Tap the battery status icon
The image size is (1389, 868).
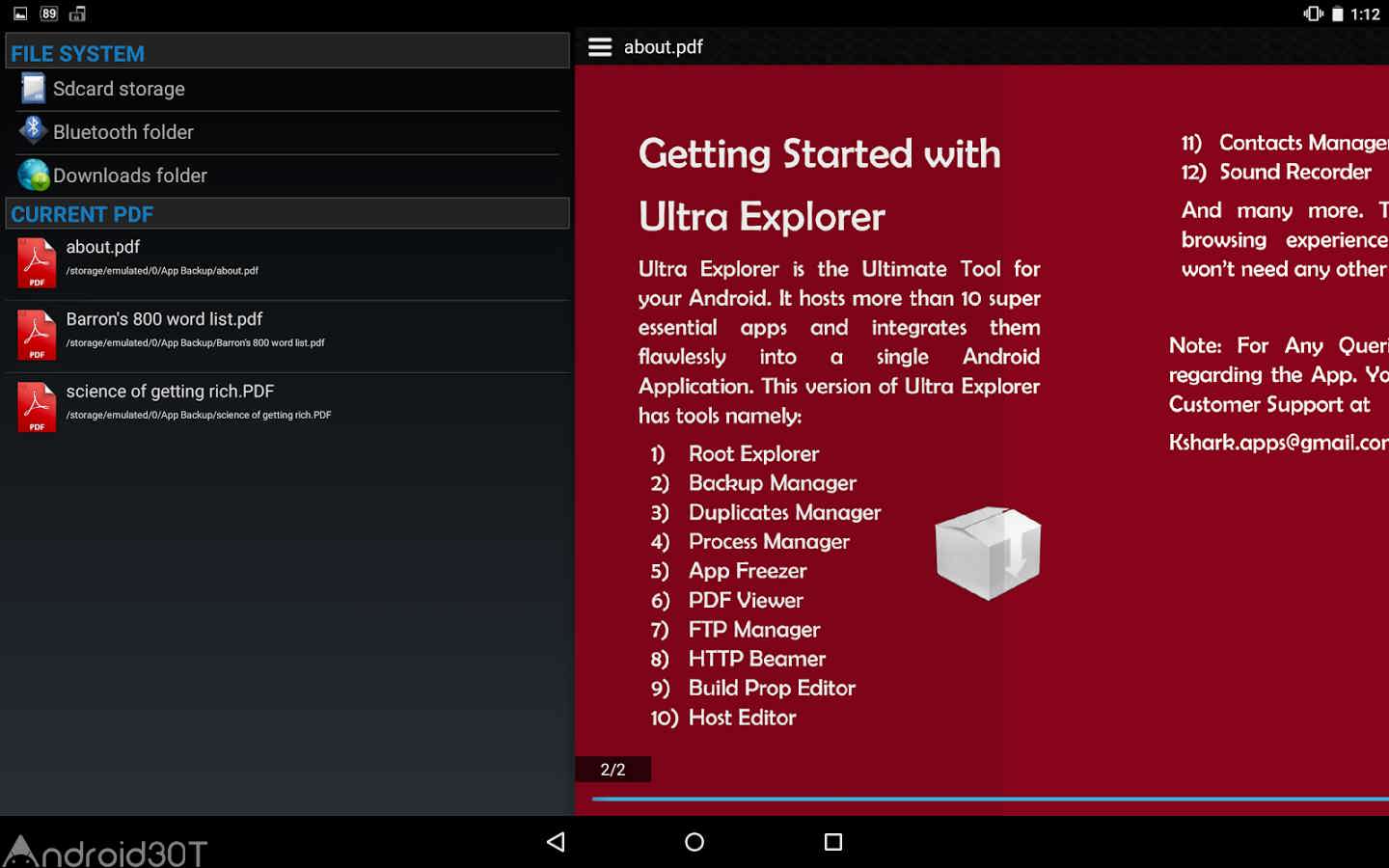click(1338, 14)
